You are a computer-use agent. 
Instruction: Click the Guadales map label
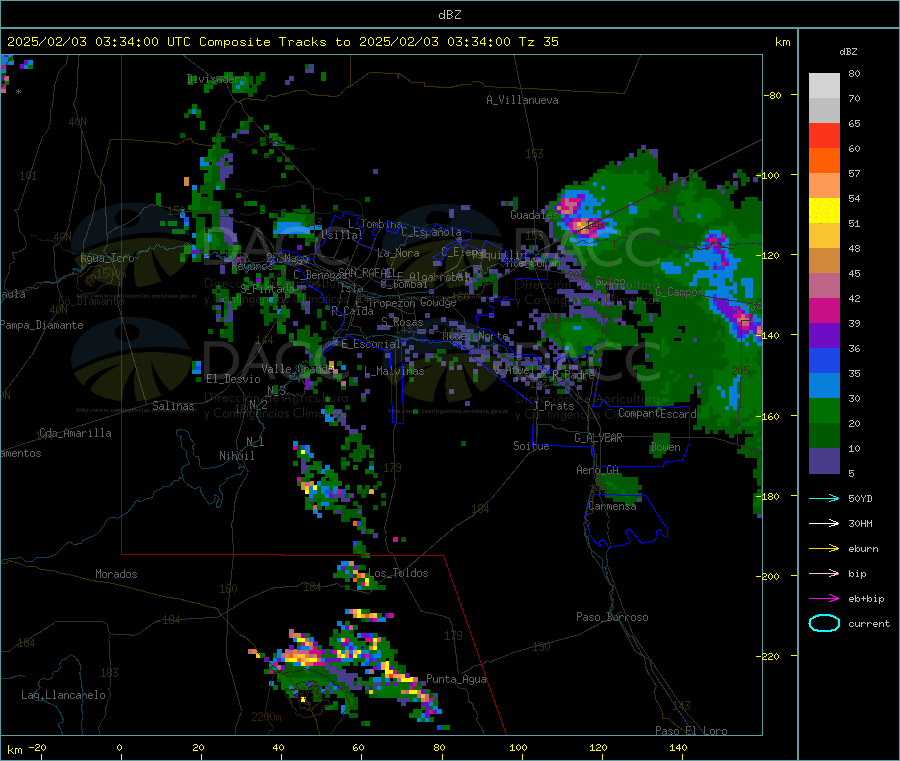534,215
